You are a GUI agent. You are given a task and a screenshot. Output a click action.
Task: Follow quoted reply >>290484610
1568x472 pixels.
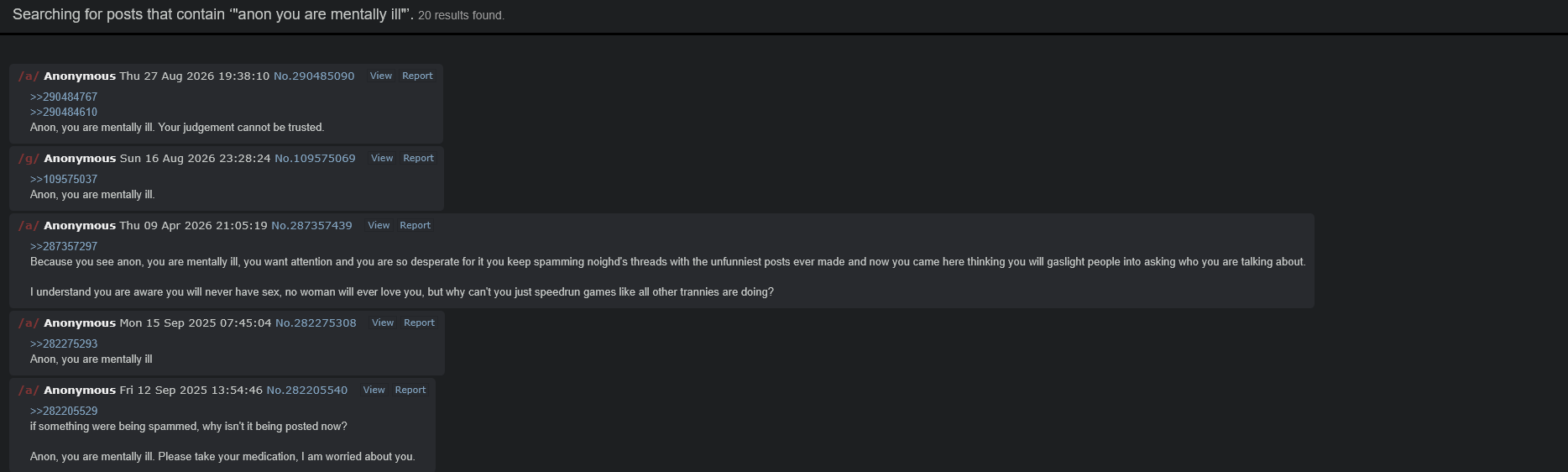click(x=64, y=112)
